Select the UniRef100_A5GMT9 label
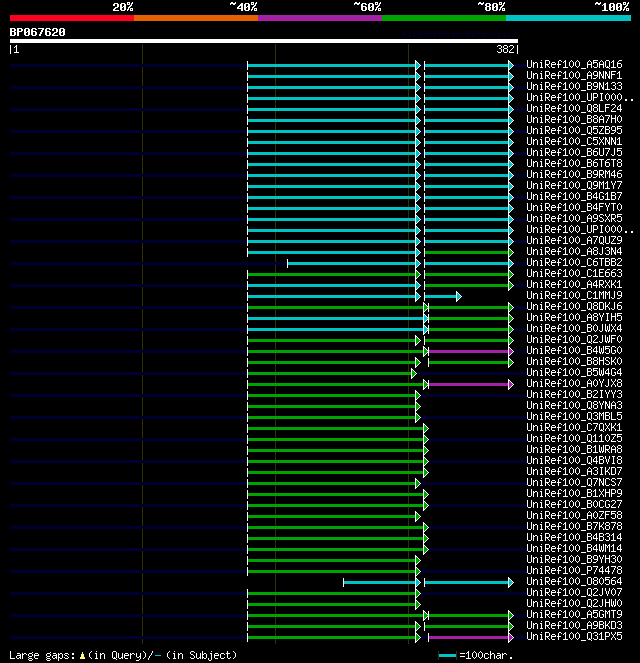Screen dimensions: 640x663 [x=574, y=614]
